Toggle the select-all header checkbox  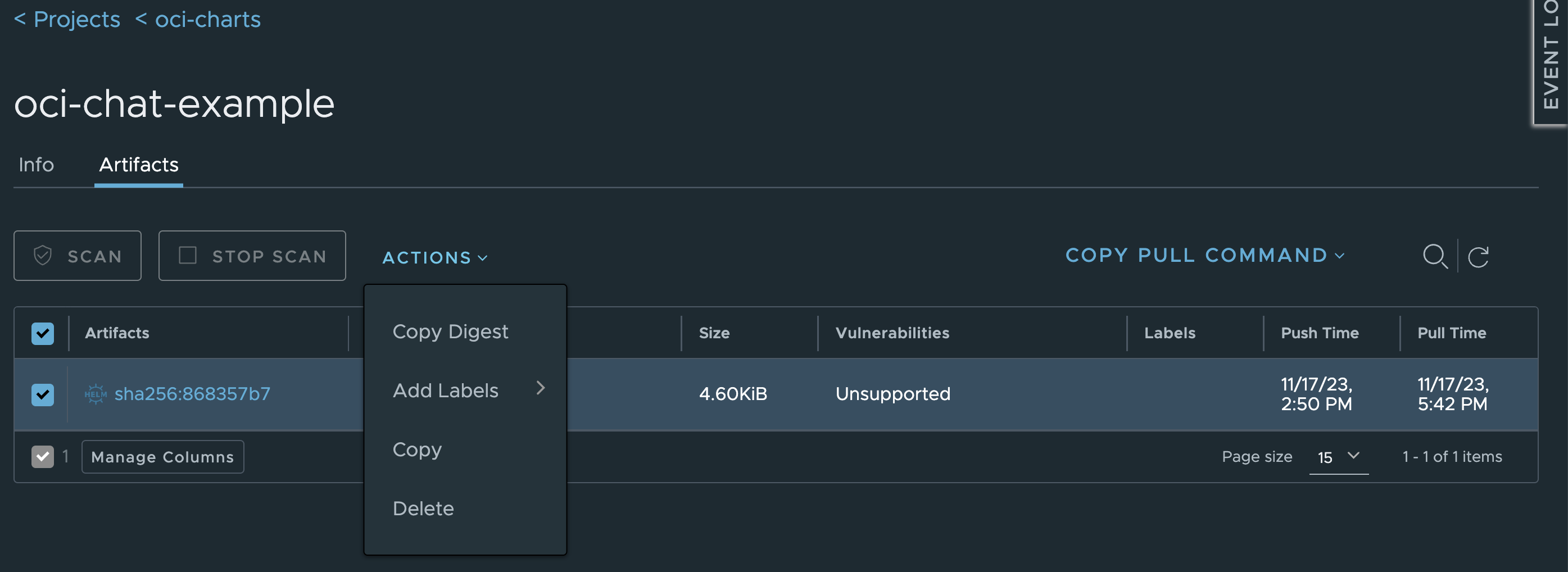tap(43, 333)
